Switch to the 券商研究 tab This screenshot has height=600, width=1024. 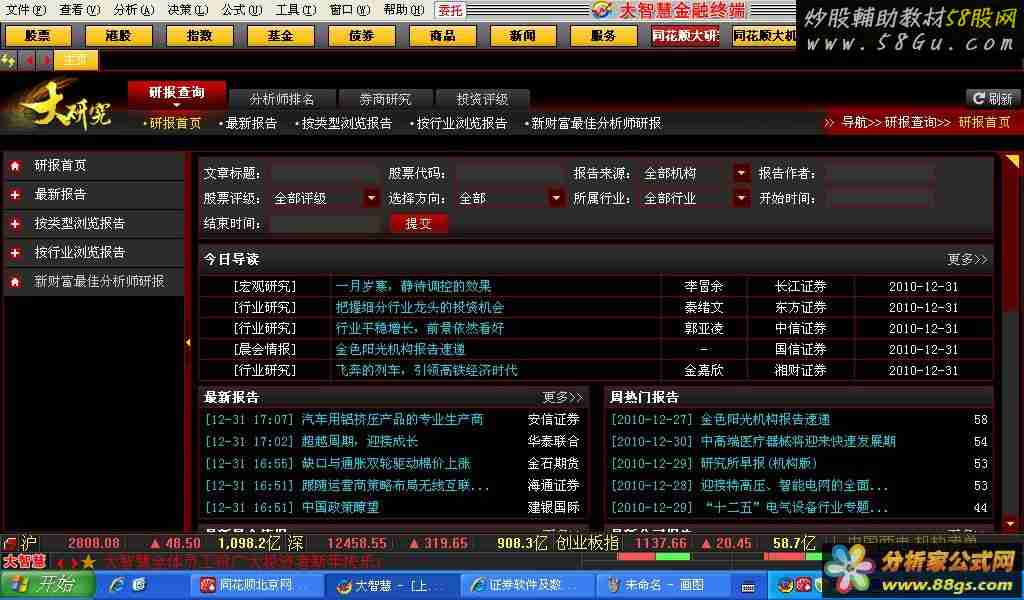point(385,99)
